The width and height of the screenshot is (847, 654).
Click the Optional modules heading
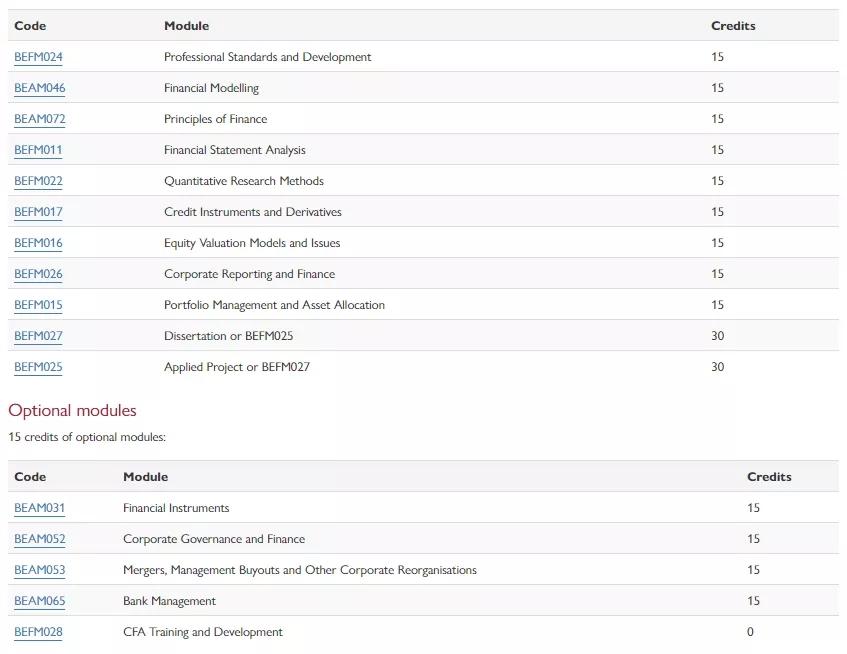73,410
